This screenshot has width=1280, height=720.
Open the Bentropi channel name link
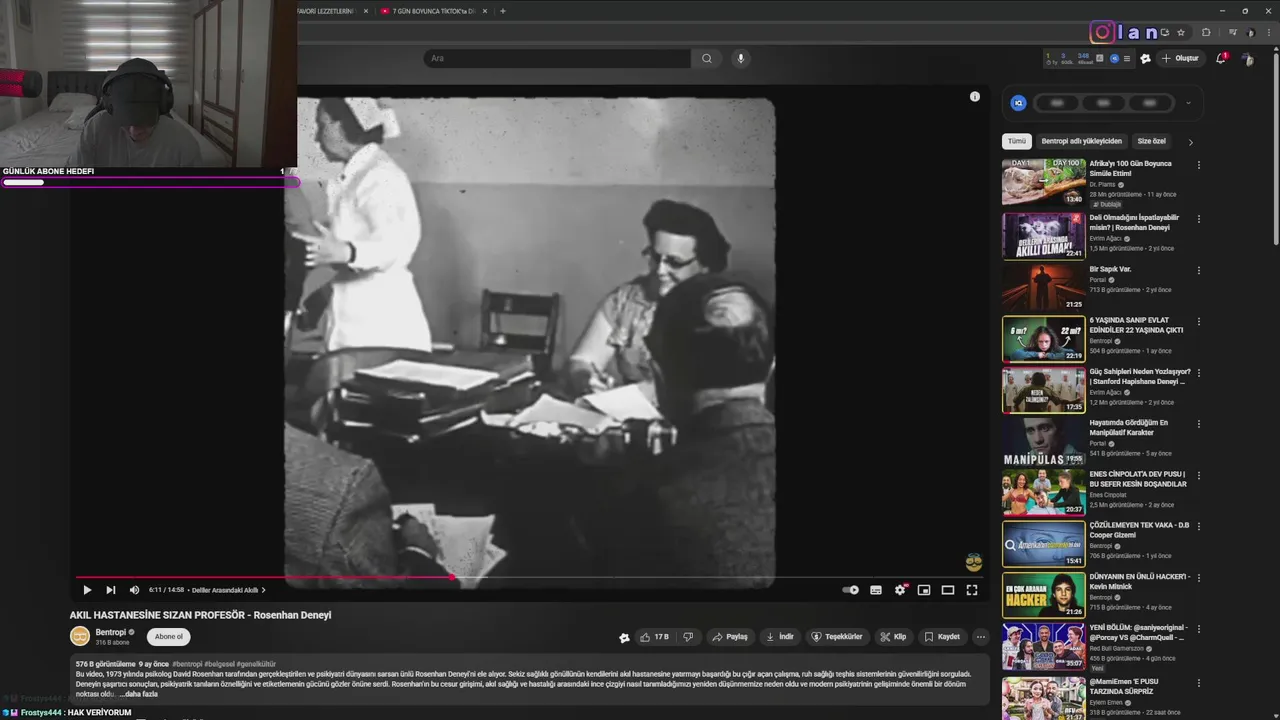point(111,632)
